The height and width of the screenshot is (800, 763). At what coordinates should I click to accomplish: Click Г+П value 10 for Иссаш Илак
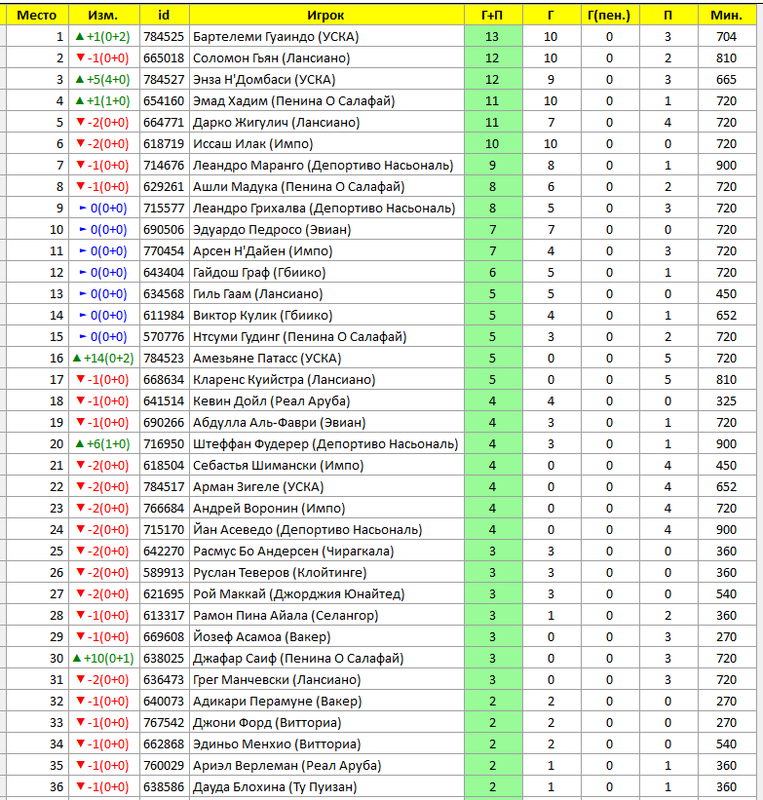[x=493, y=144]
